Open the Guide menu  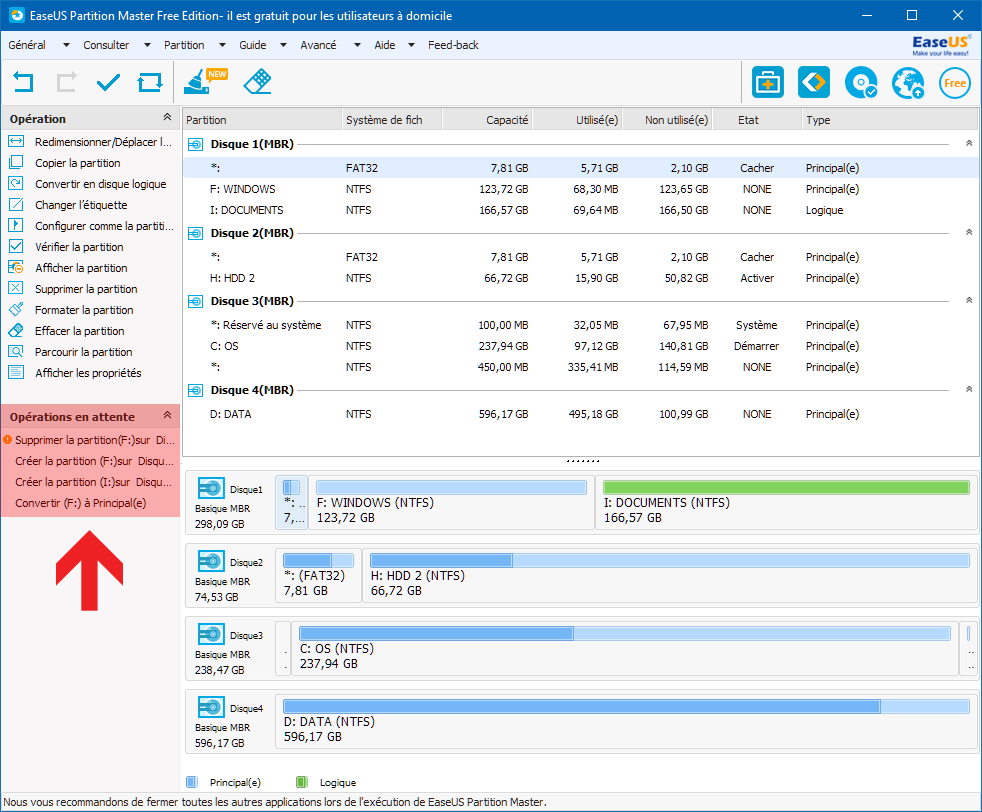[252, 45]
